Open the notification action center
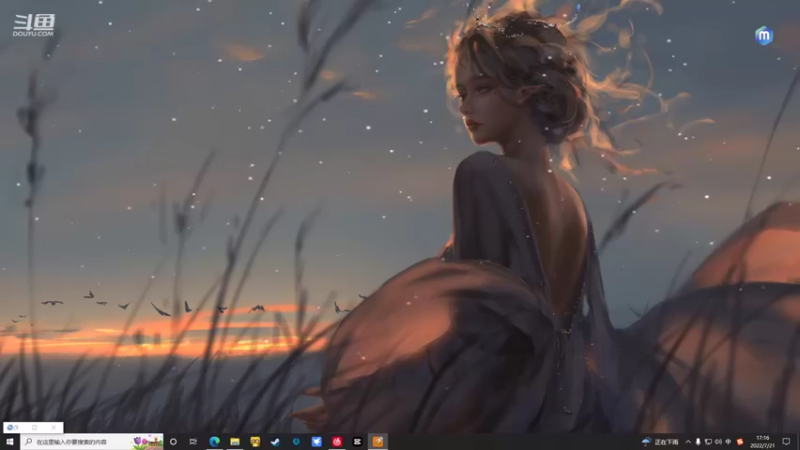The width and height of the screenshot is (800, 450). tap(786, 442)
